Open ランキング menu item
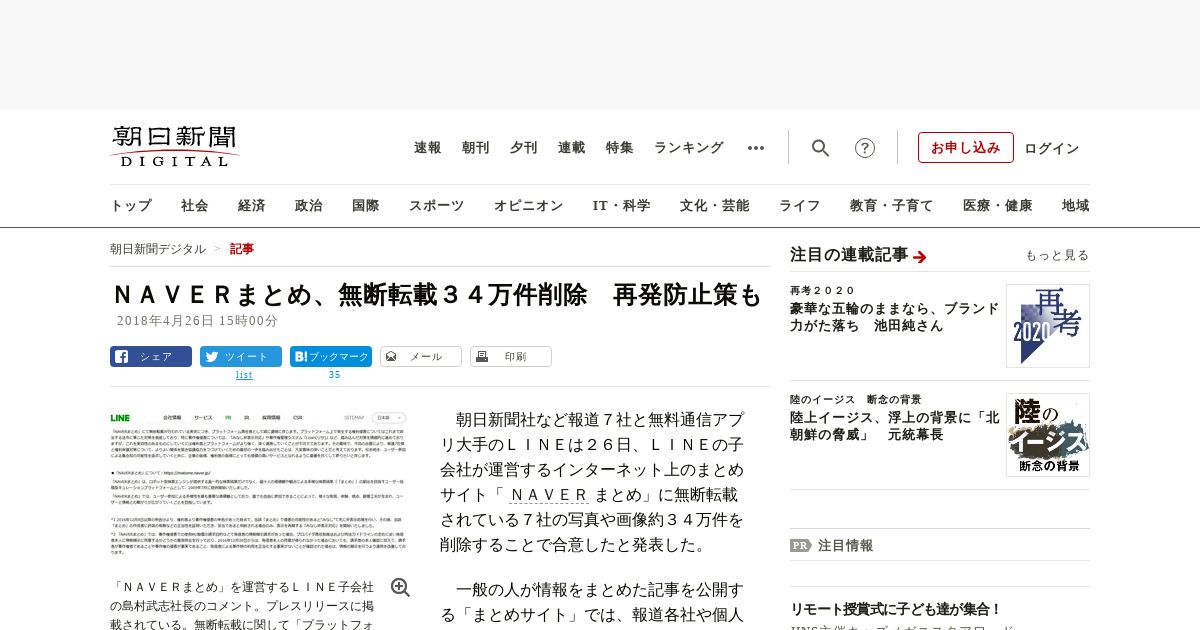1200x630 pixels. 689,148
